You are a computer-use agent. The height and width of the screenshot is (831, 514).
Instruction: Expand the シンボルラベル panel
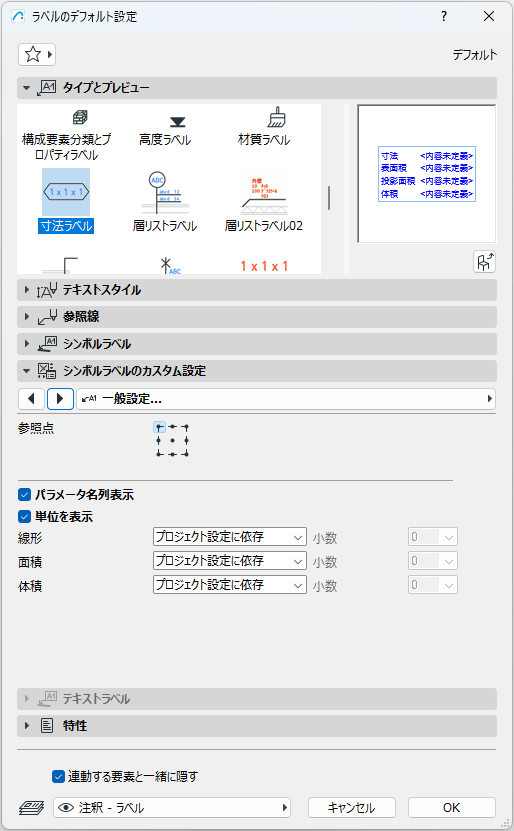[x=256, y=344]
